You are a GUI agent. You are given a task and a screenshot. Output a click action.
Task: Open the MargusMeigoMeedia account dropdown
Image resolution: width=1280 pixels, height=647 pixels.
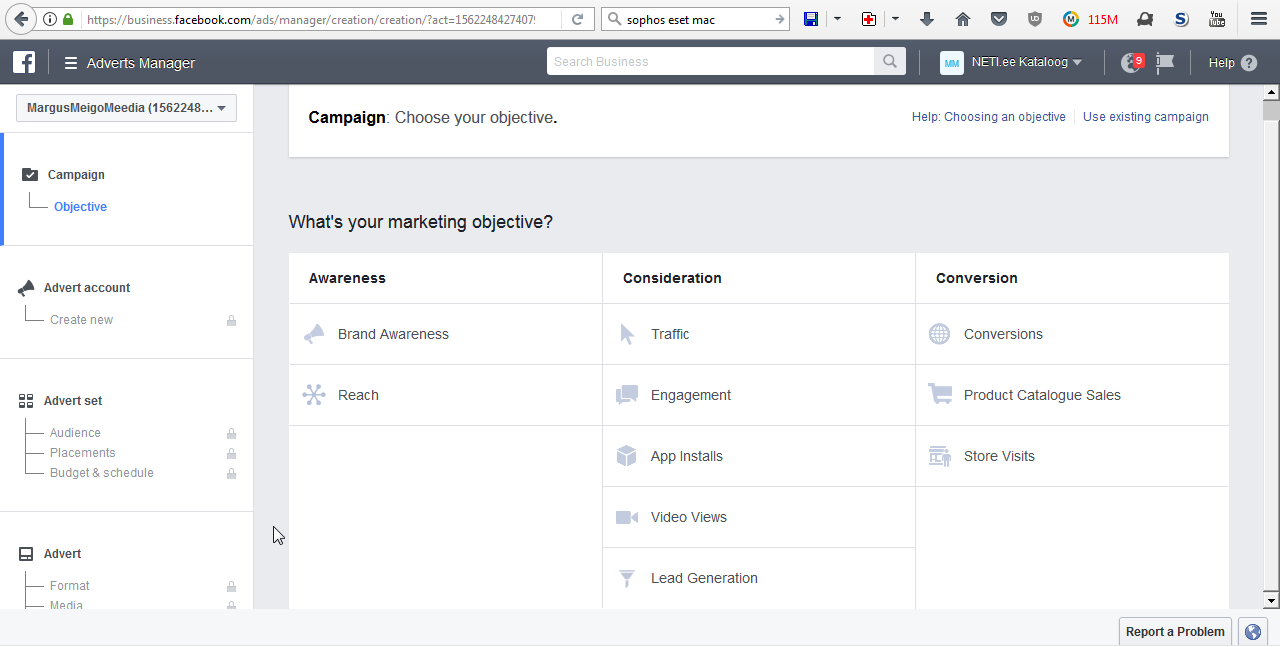(126, 108)
